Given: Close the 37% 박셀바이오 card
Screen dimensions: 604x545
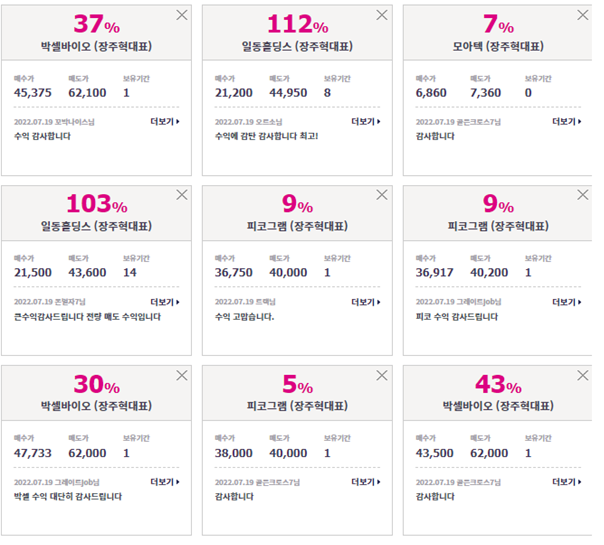Looking at the screenshot, I should point(182,15).
